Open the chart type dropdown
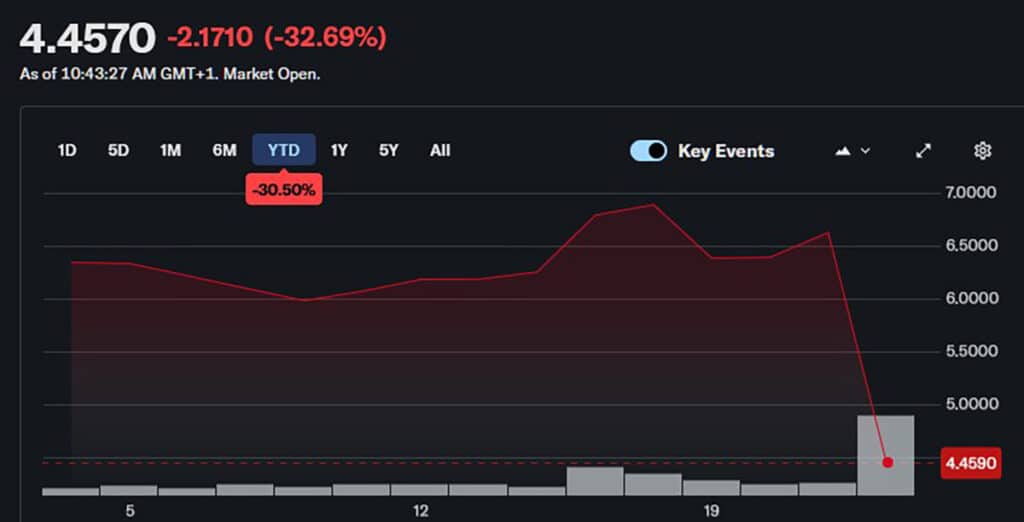The image size is (1024, 522). click(x=852, y=151)
